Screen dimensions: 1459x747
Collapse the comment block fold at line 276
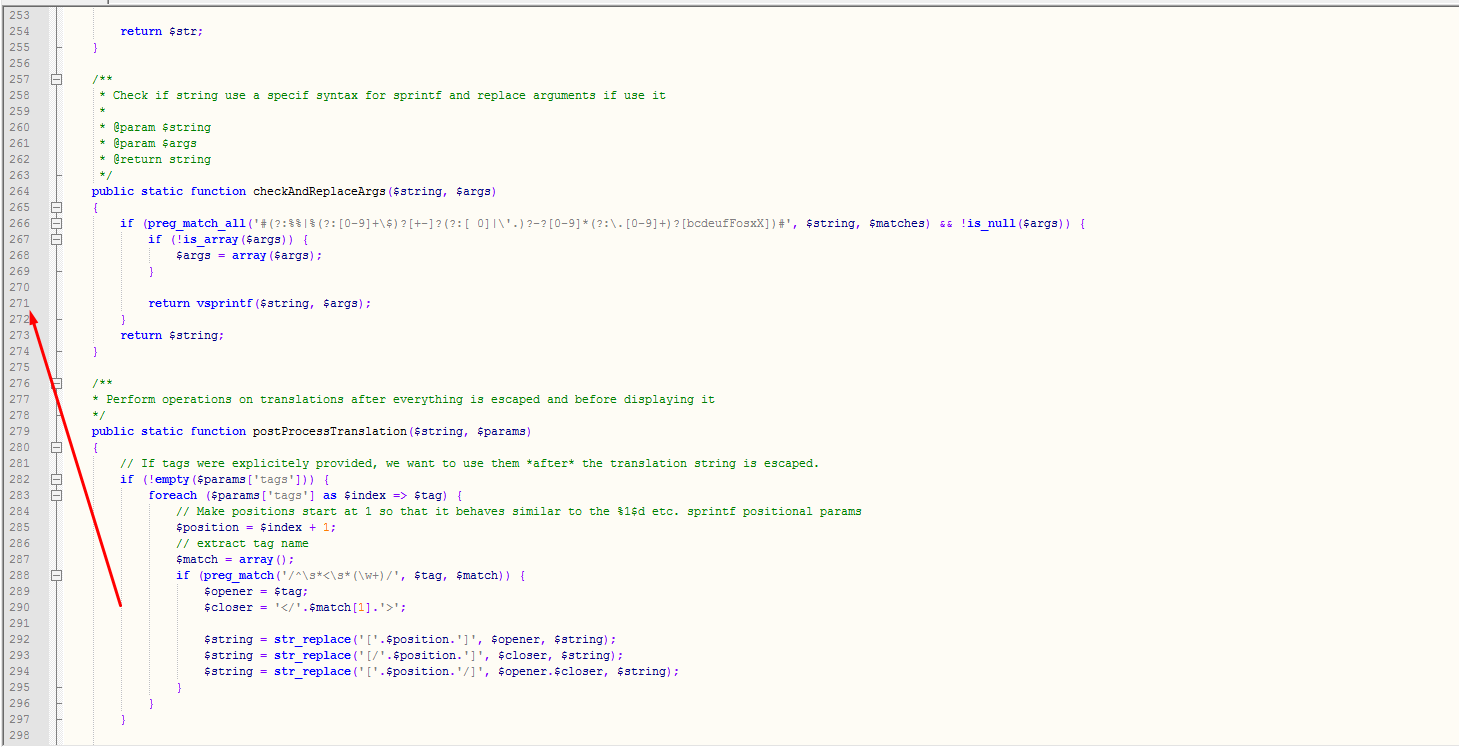point(57,383)
